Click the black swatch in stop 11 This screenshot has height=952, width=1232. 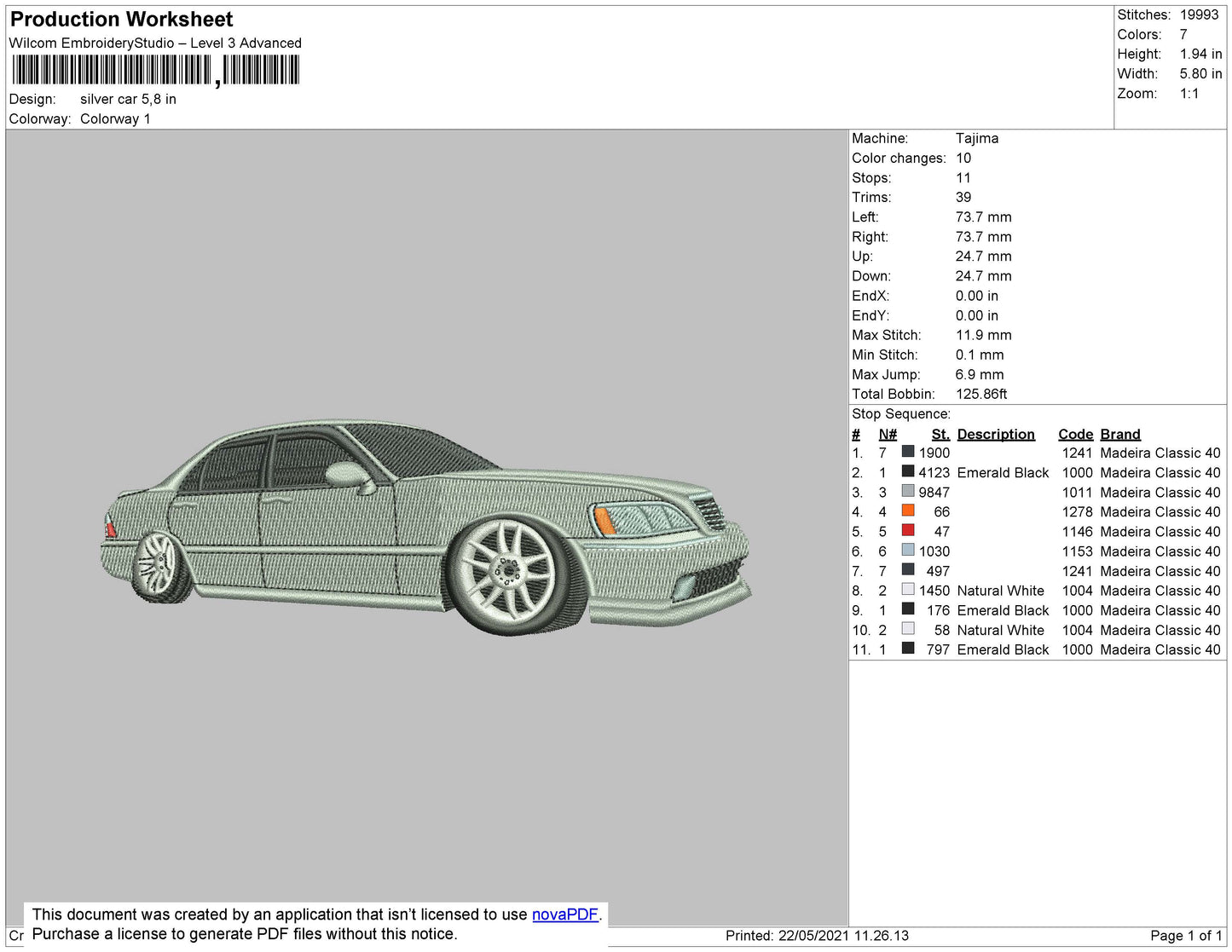point(908,648)
